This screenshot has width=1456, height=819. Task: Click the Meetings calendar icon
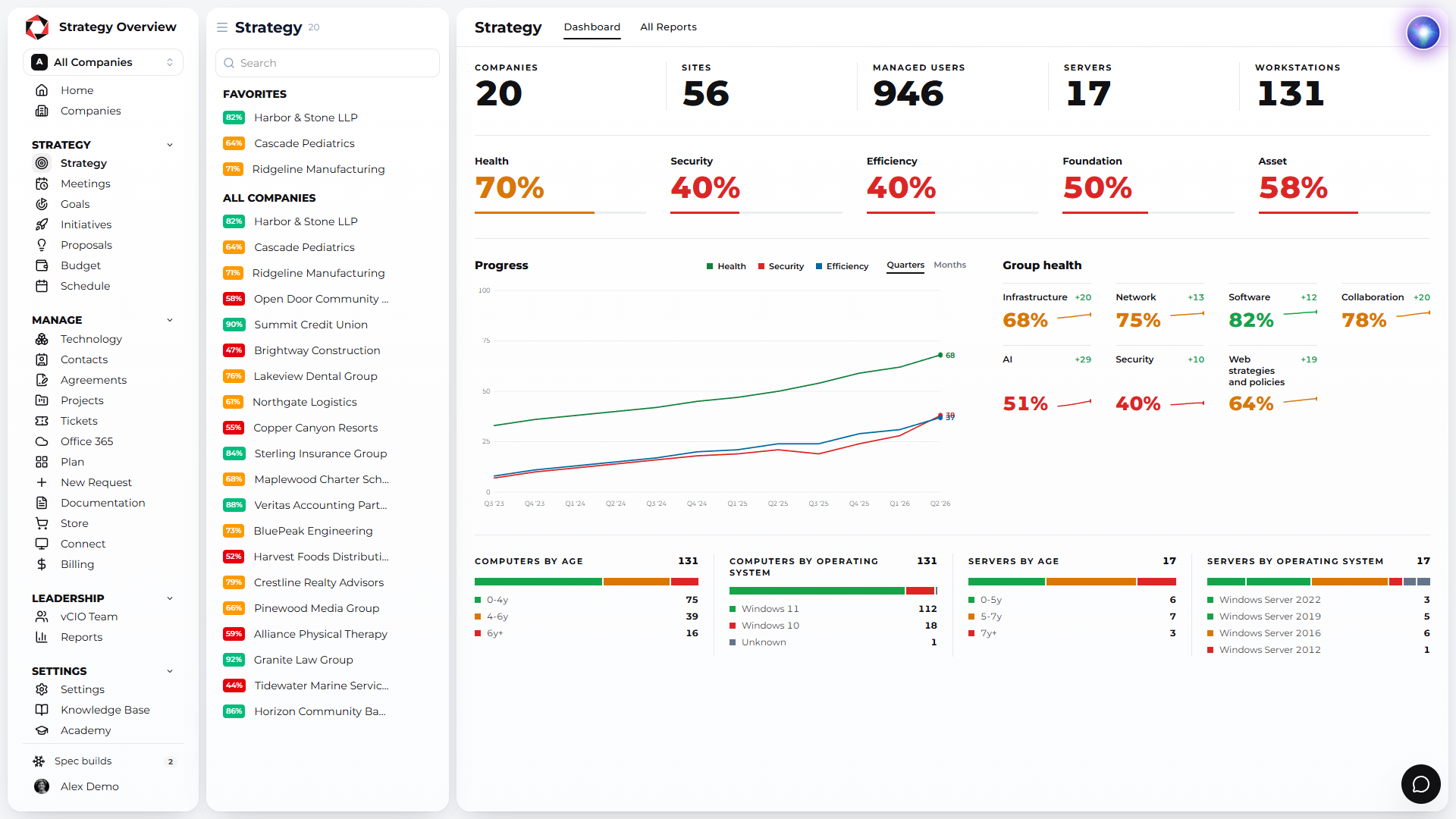pos(42,184)
